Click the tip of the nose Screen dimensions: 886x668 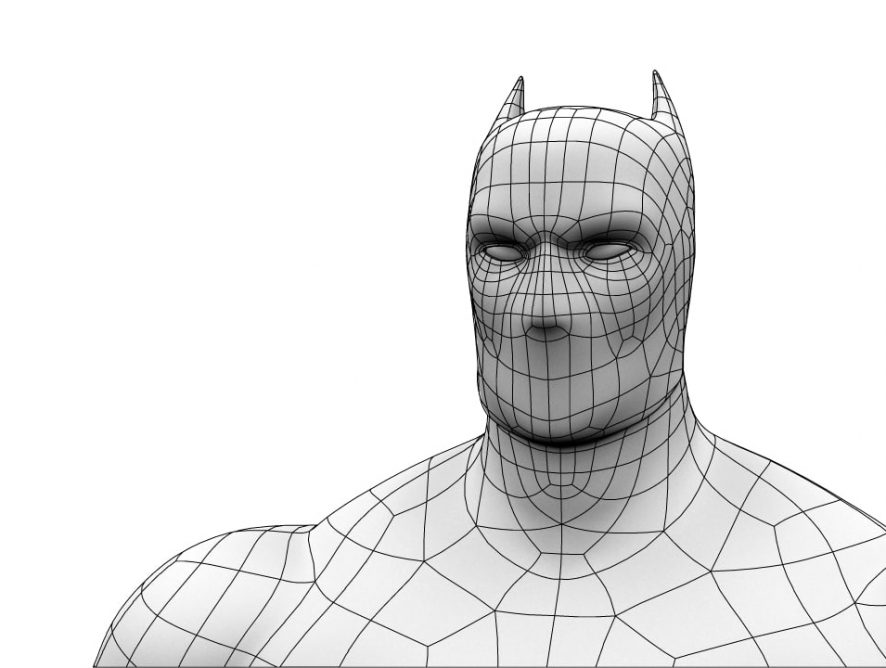(546, 330)
